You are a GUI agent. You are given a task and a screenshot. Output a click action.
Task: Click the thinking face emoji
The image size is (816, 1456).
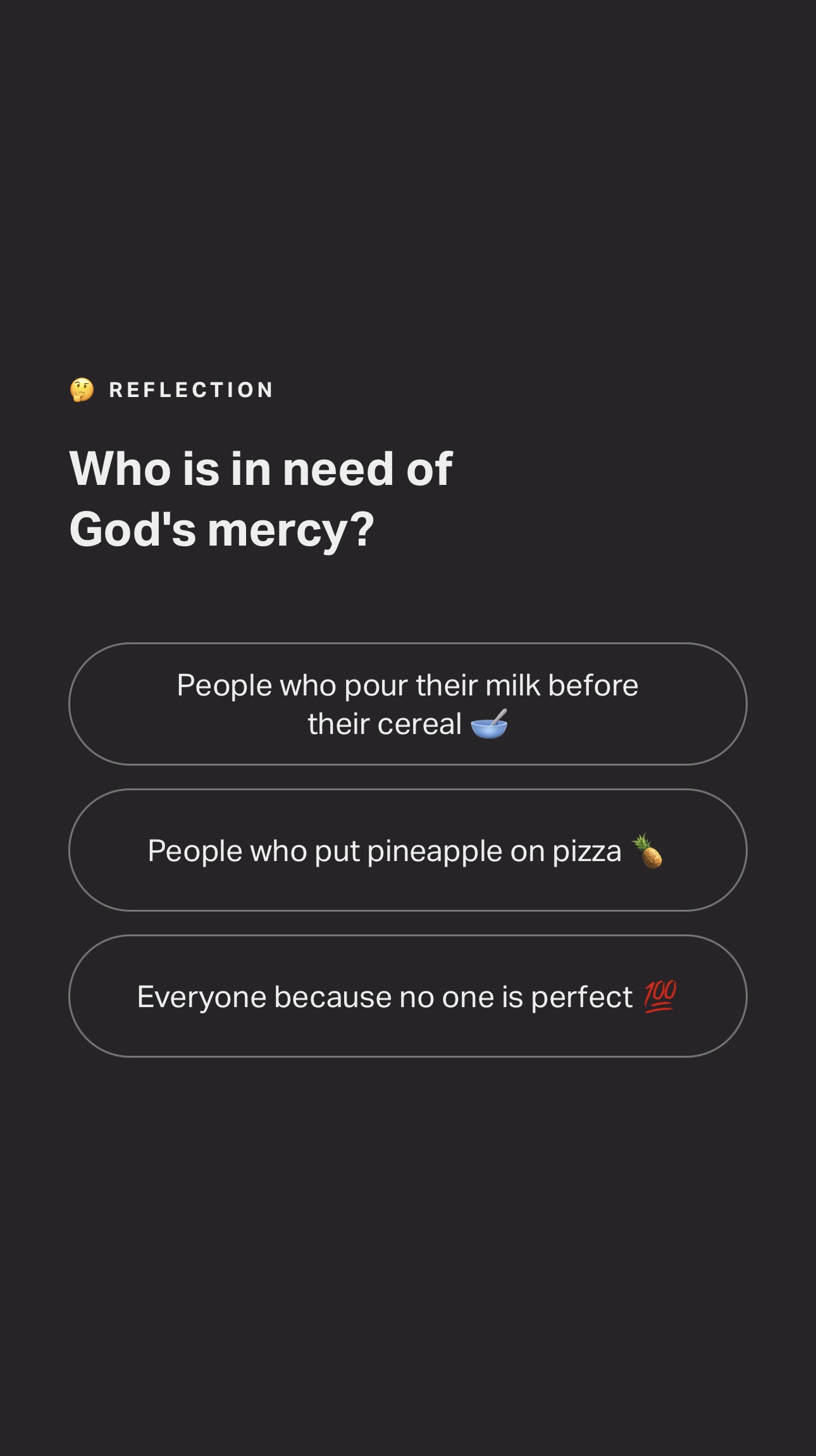82,390
